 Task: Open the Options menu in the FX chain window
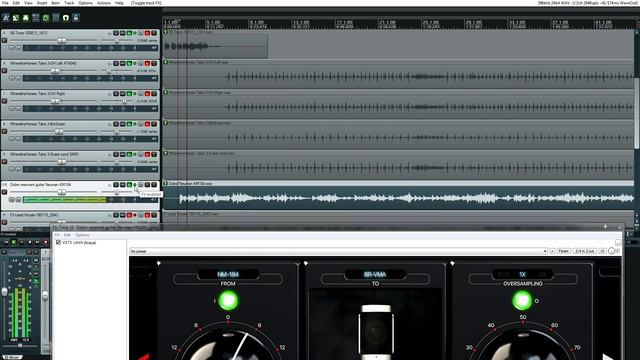click(x=82, y=235)
